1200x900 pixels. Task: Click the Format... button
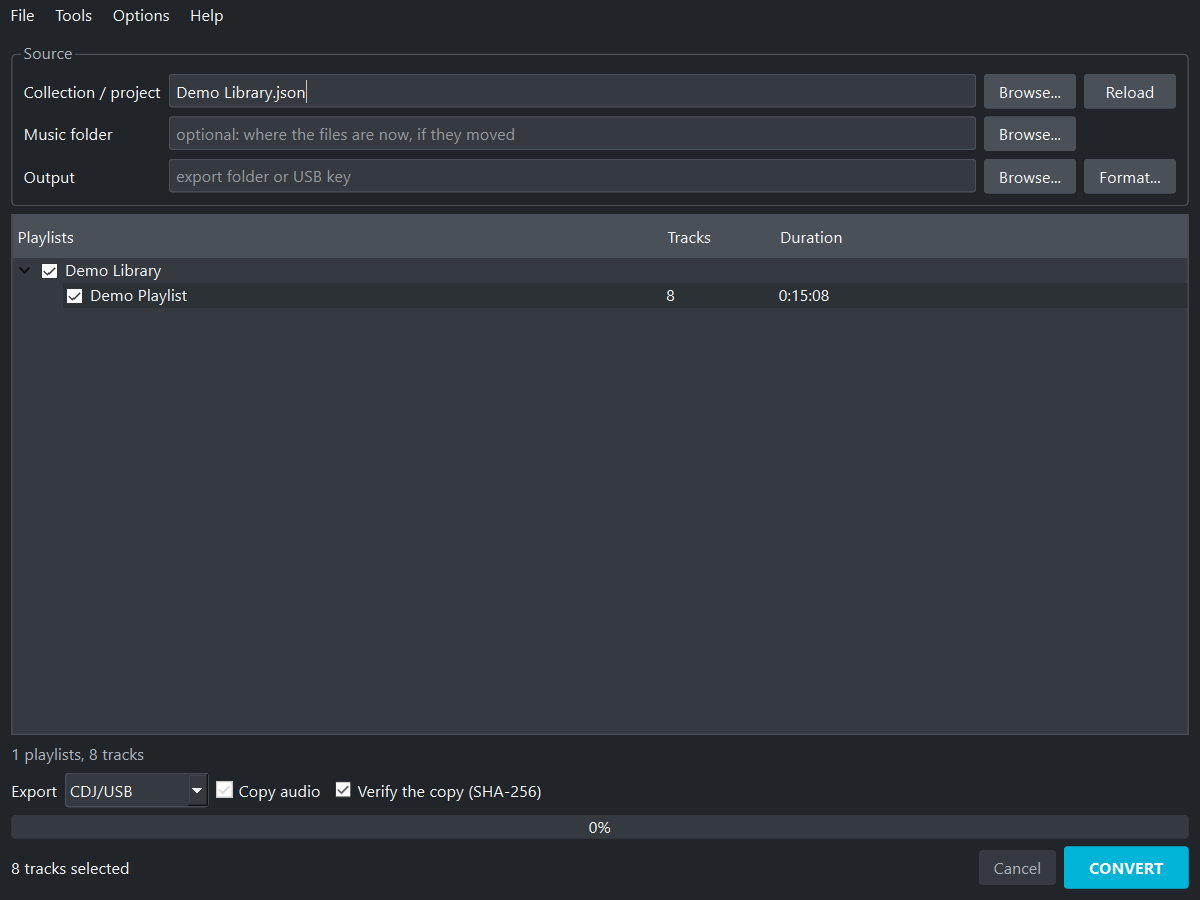coord(1130,177)
